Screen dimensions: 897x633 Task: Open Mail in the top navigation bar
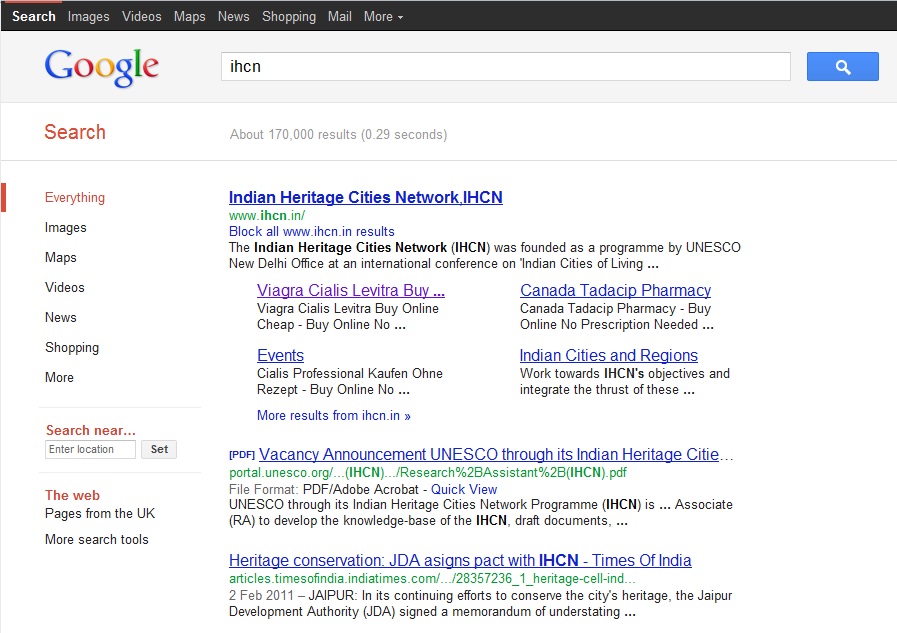pos(340,17)
